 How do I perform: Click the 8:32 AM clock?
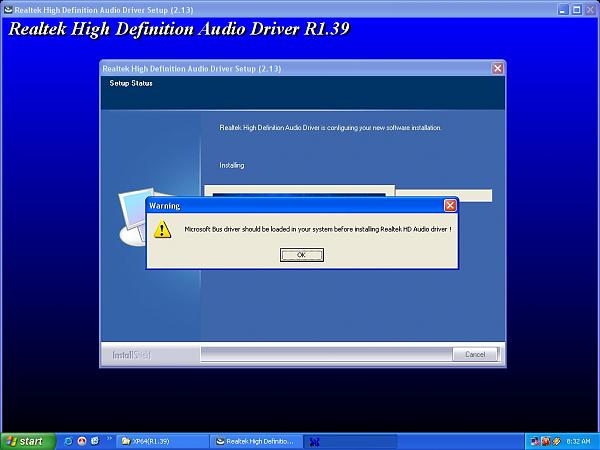tap(578, 442)
